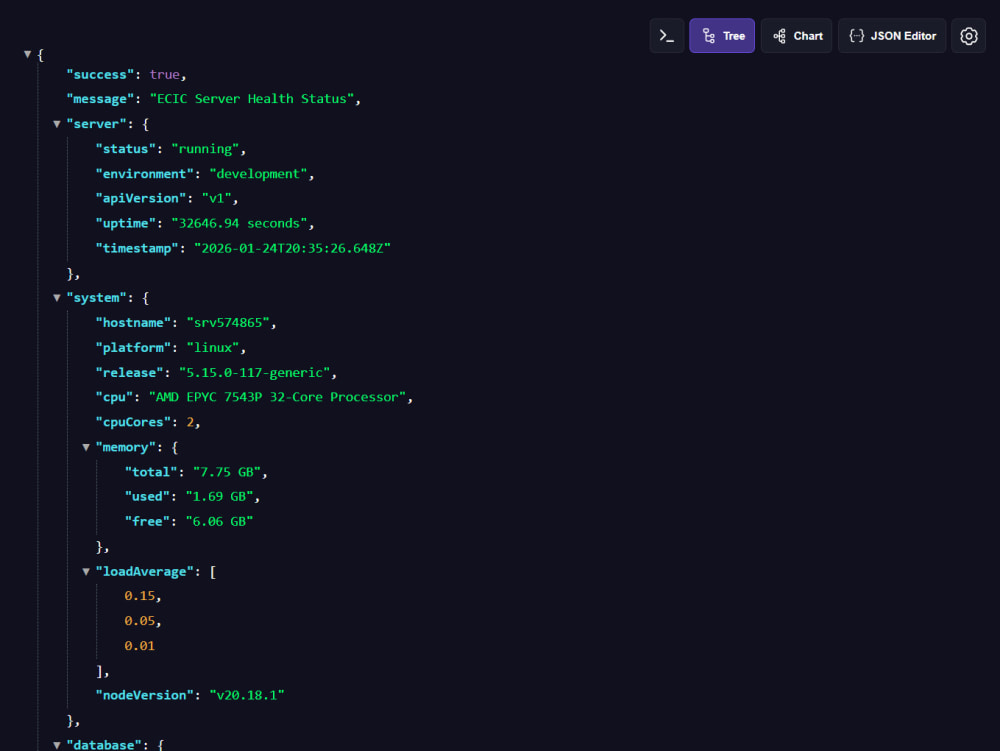
Task: Click the "platform" key
Action: [133, 348]
